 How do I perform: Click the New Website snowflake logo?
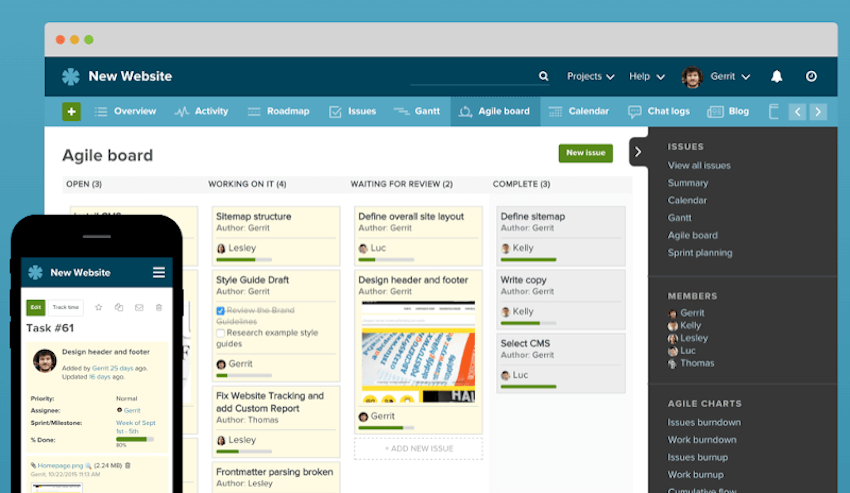pos(70,76)
